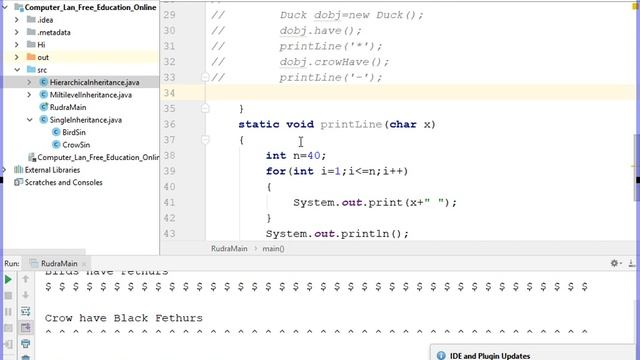Click the src source folder icon
This screenshot has width=640, height=360.
tap(31, 69)
